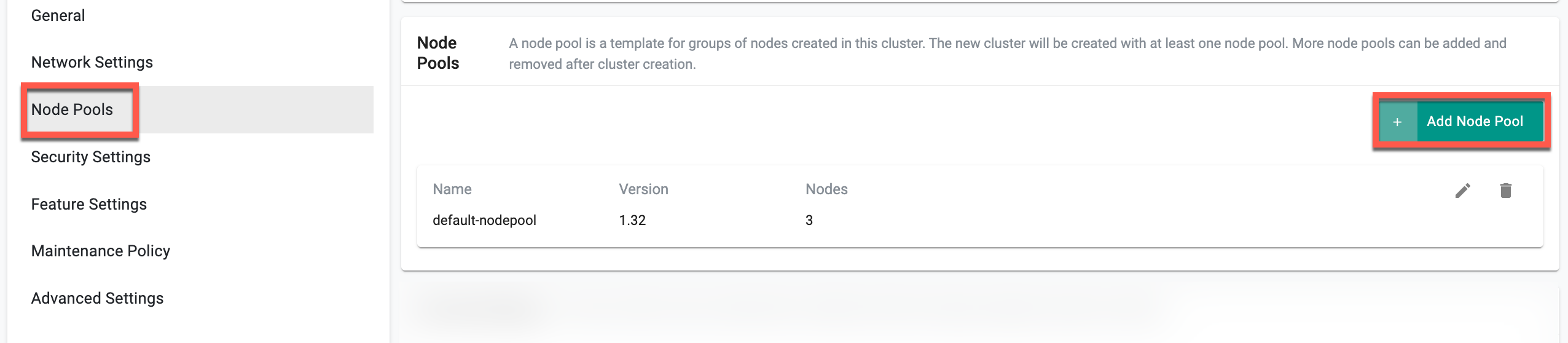Open the General section
Screen dimensions: 1568x343
click(58, 15)
